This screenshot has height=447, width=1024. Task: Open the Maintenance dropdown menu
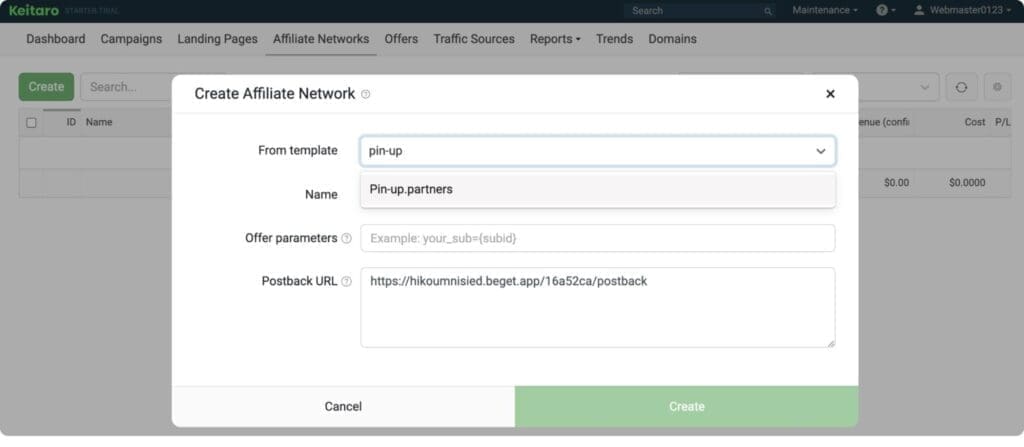pyautogui.click(x=825, y=10)
